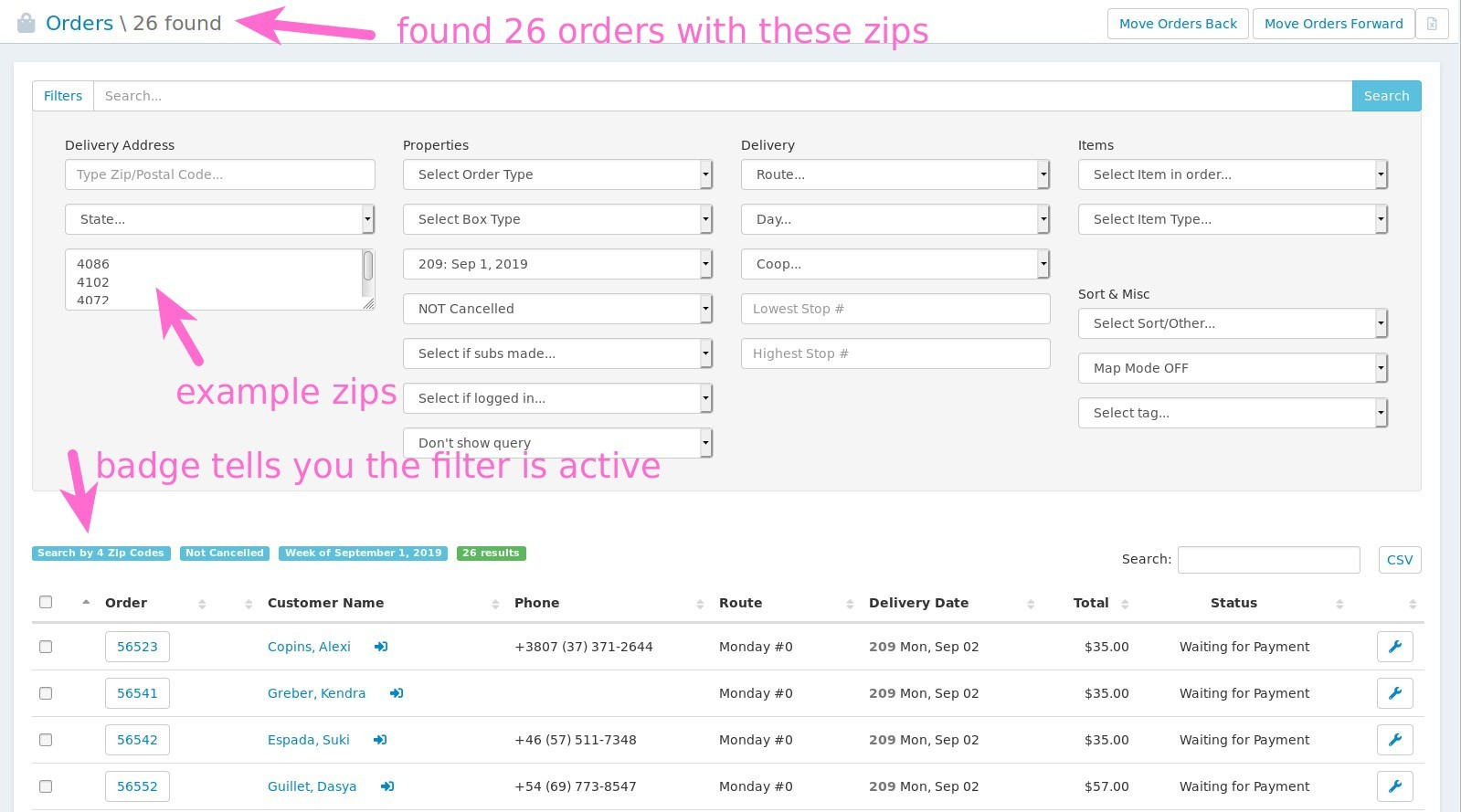
Task: Open the week 209: Sep 1, 2019 dropdown
Action: coord(557,264)
